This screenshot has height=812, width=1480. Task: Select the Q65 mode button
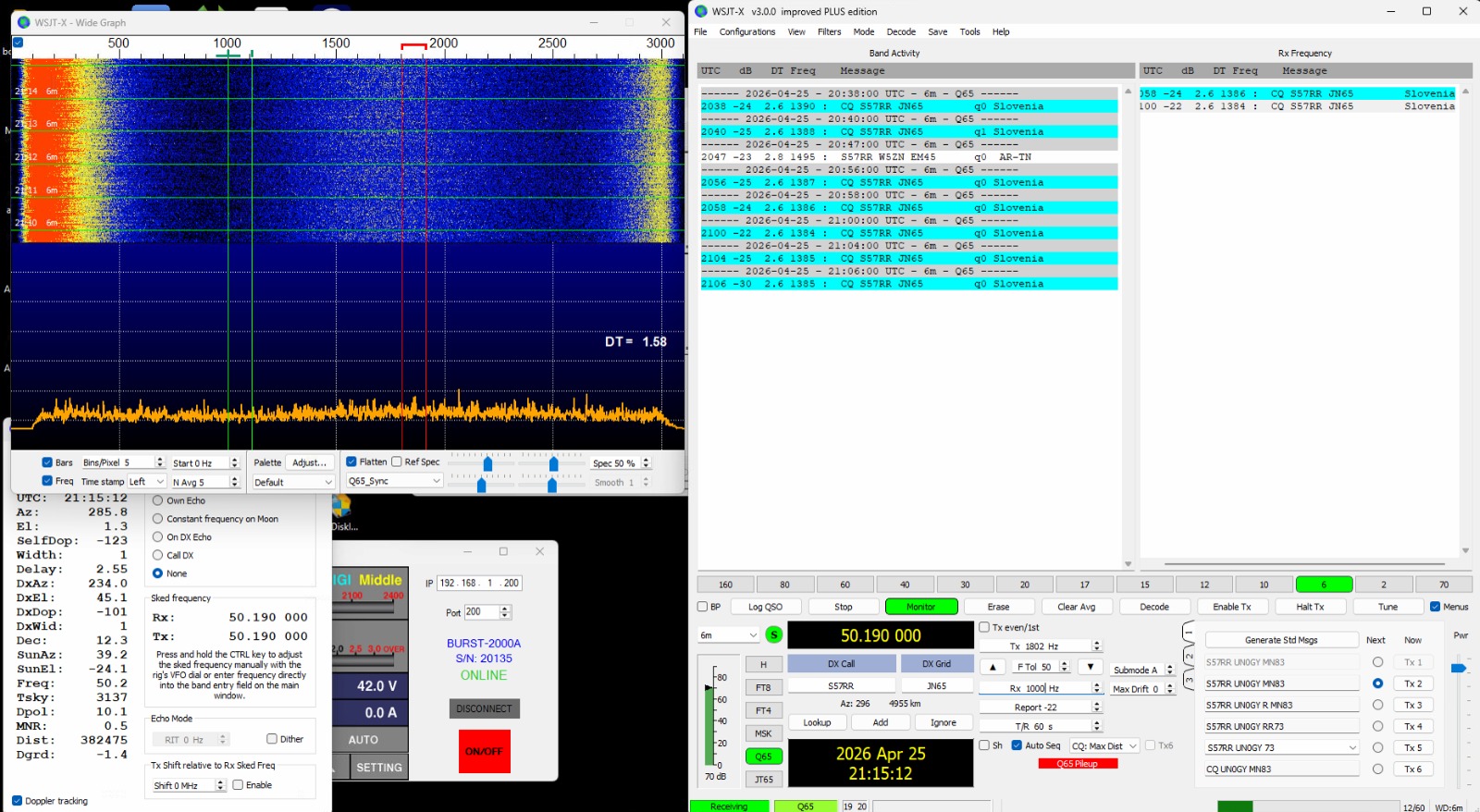pos(763,757)
